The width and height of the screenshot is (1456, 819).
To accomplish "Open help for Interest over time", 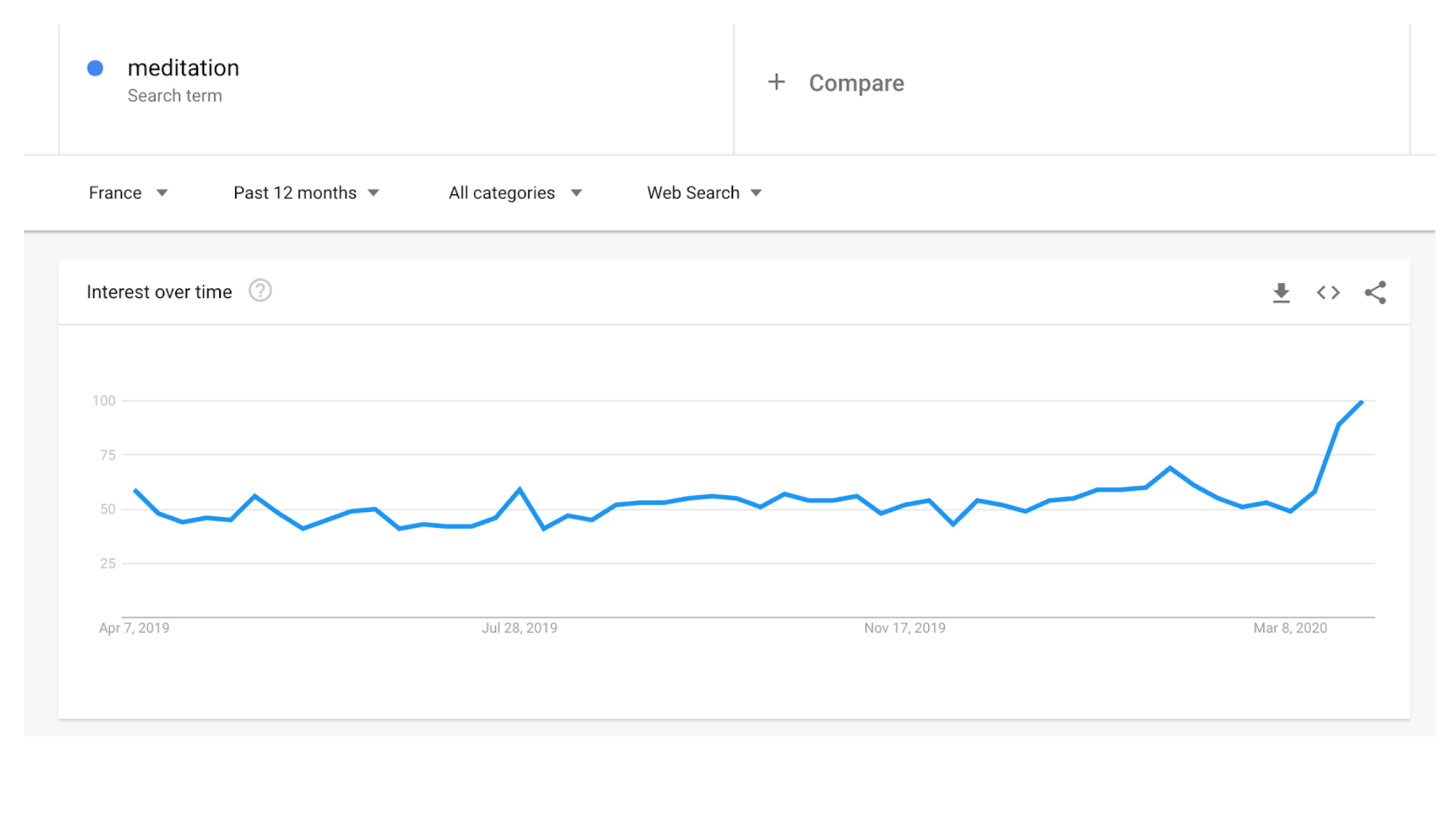I will click(260, 291).
